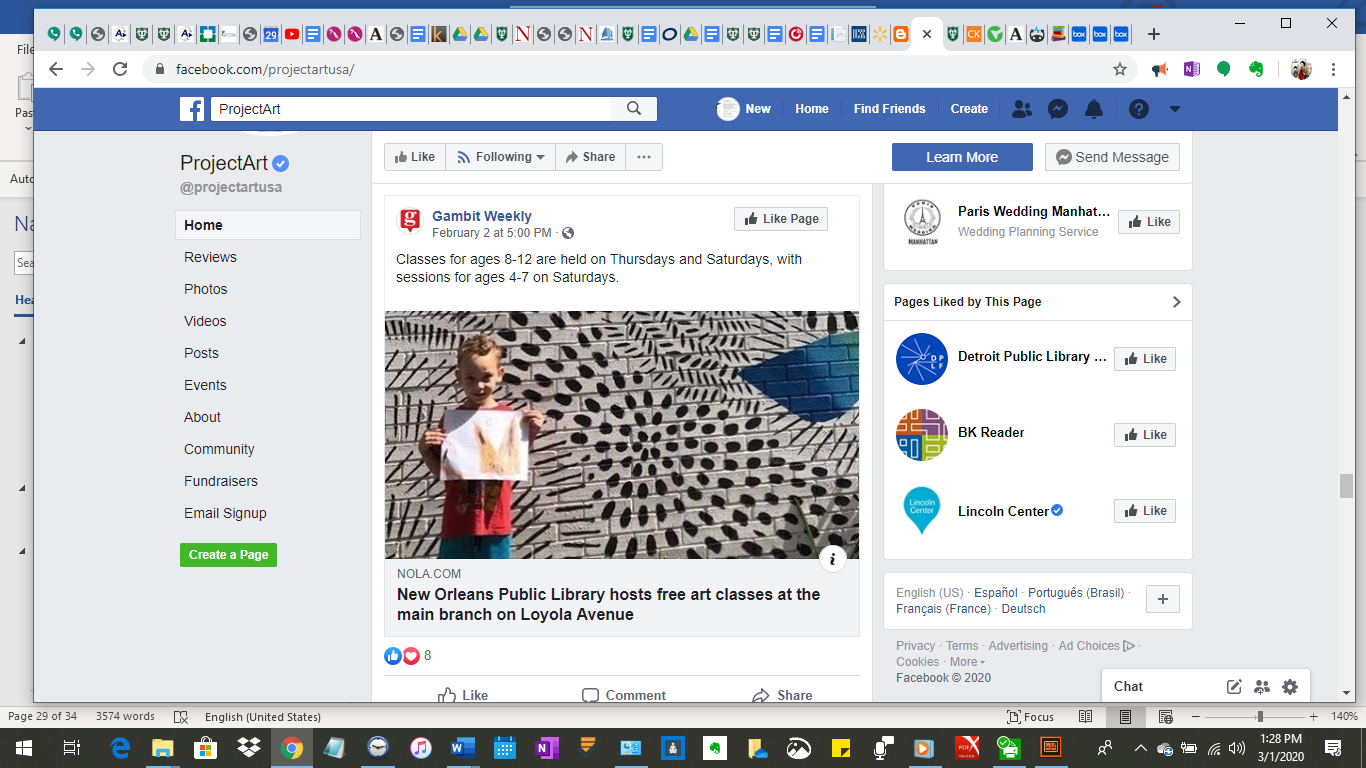The width and height of the screenshot is (1366, 768).
Task: Open Friend Requests icon in Facebook header
Action: 1021,109
